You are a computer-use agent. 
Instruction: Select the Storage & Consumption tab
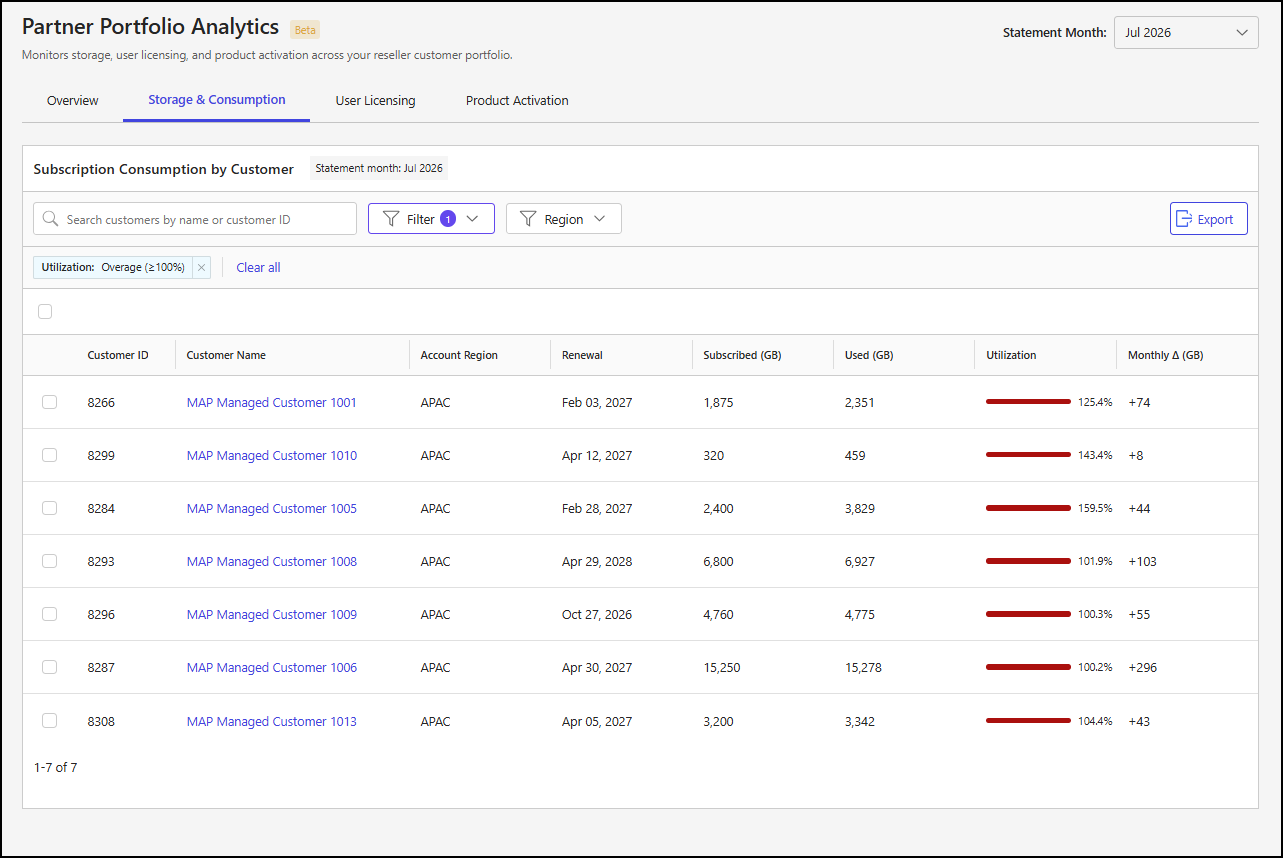click(x=217, y=100)
